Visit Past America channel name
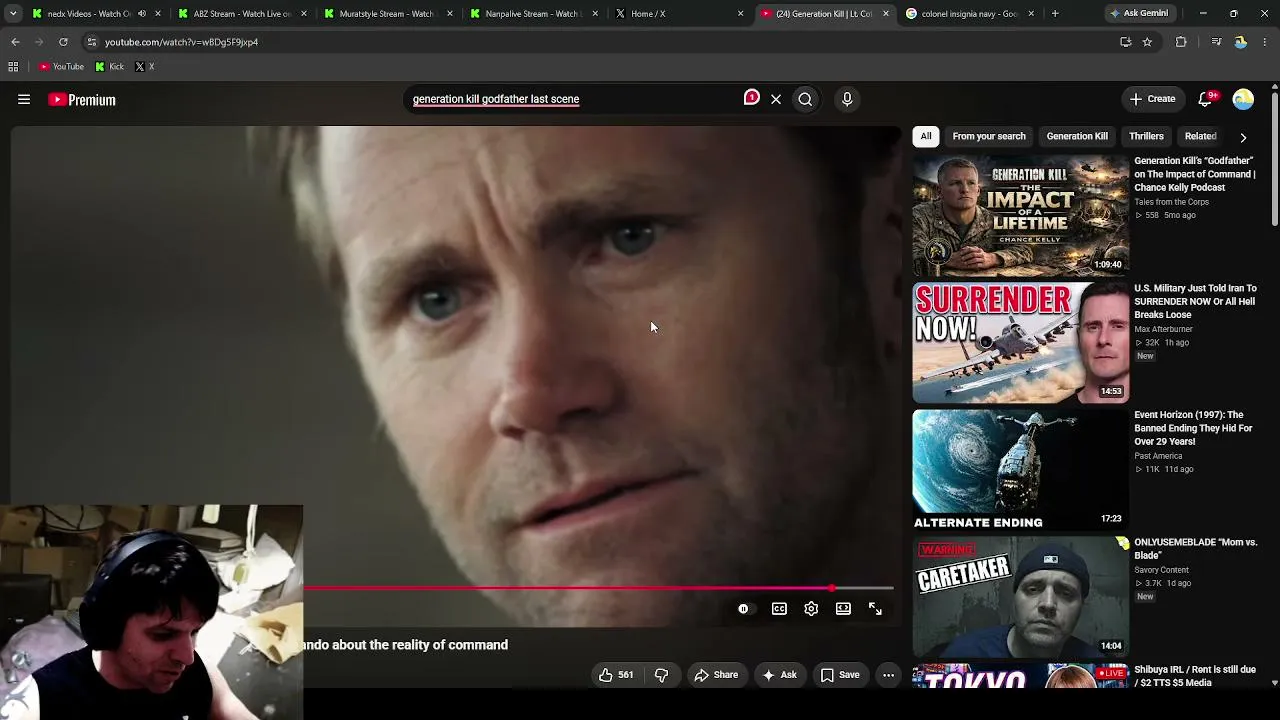1280x720 pixels. coord(1158,456)
